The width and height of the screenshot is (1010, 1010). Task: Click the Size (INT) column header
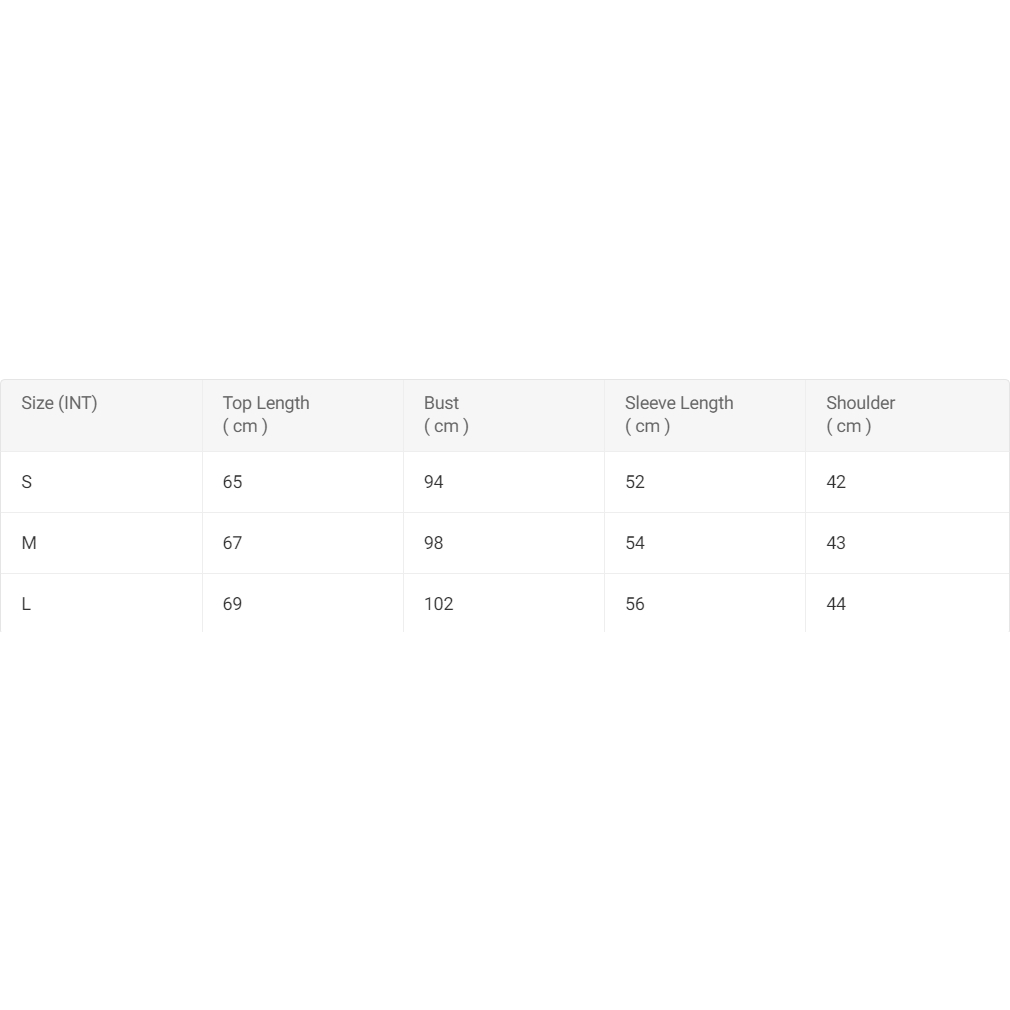coord(59,403)
